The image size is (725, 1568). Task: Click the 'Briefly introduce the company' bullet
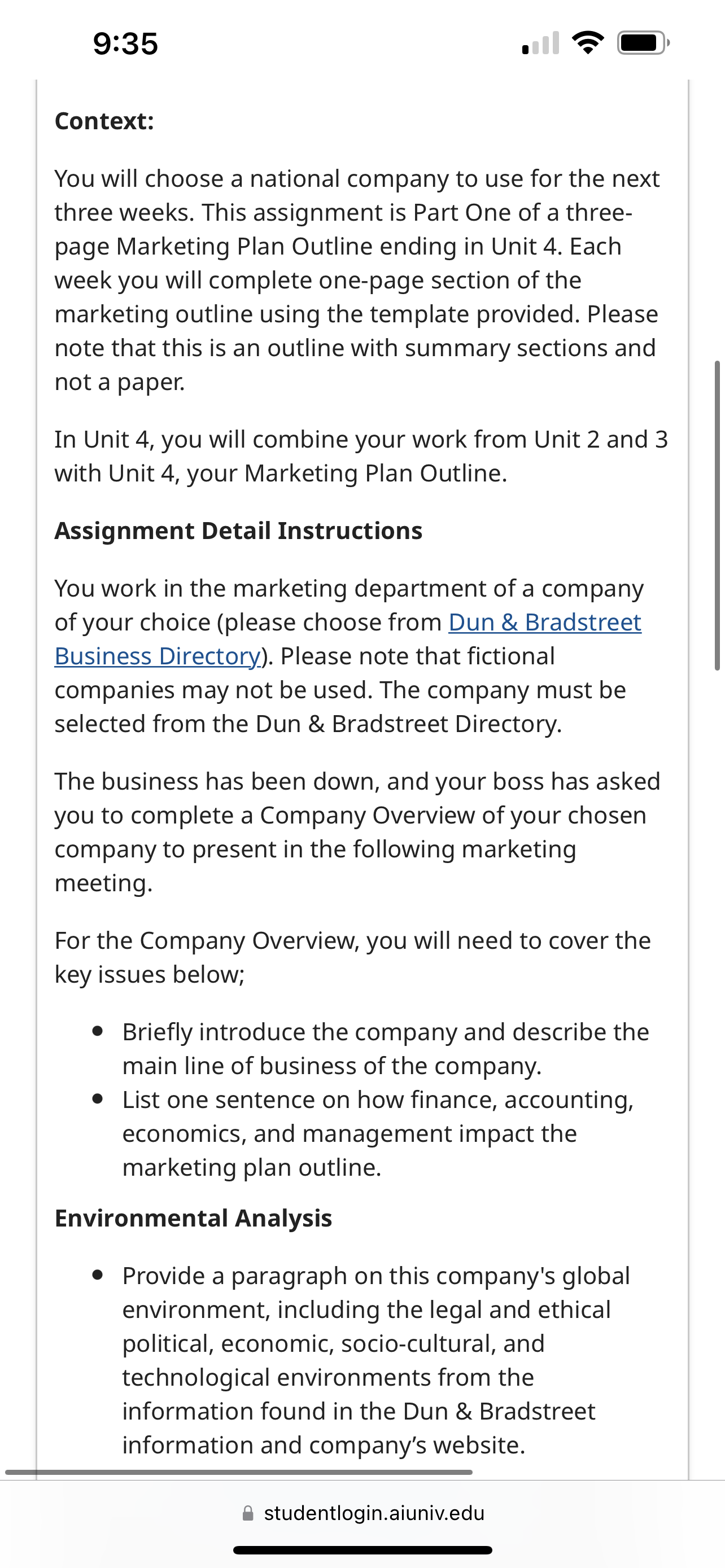386,1049
